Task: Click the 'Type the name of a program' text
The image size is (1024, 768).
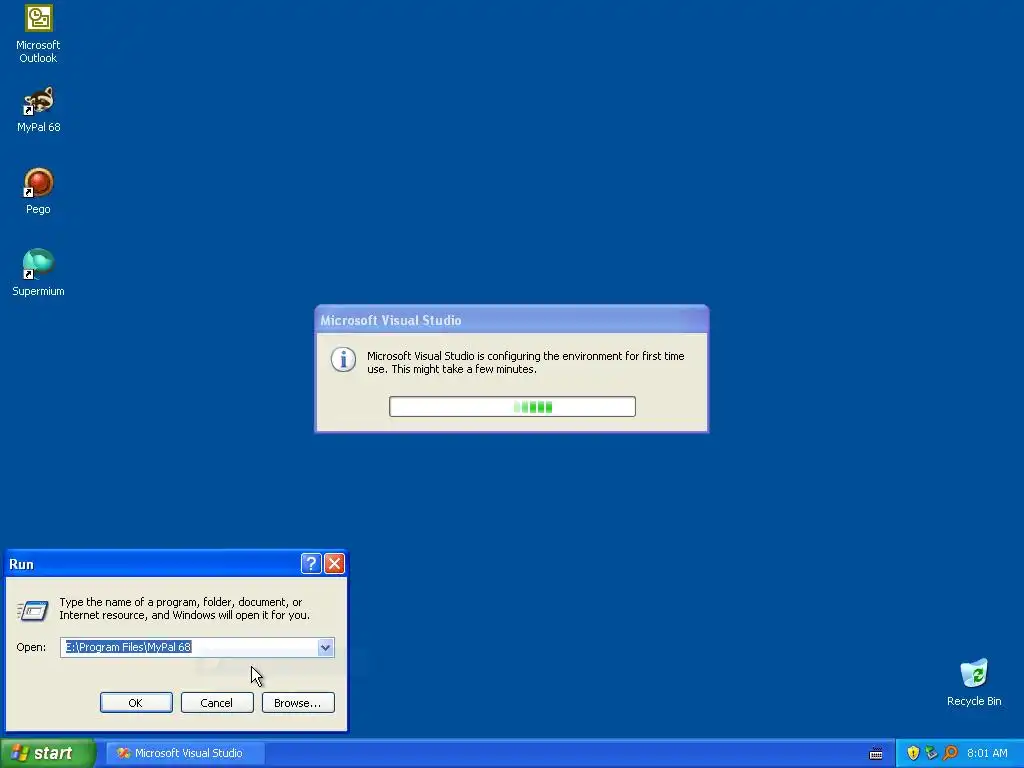Action: click(184, 608)
